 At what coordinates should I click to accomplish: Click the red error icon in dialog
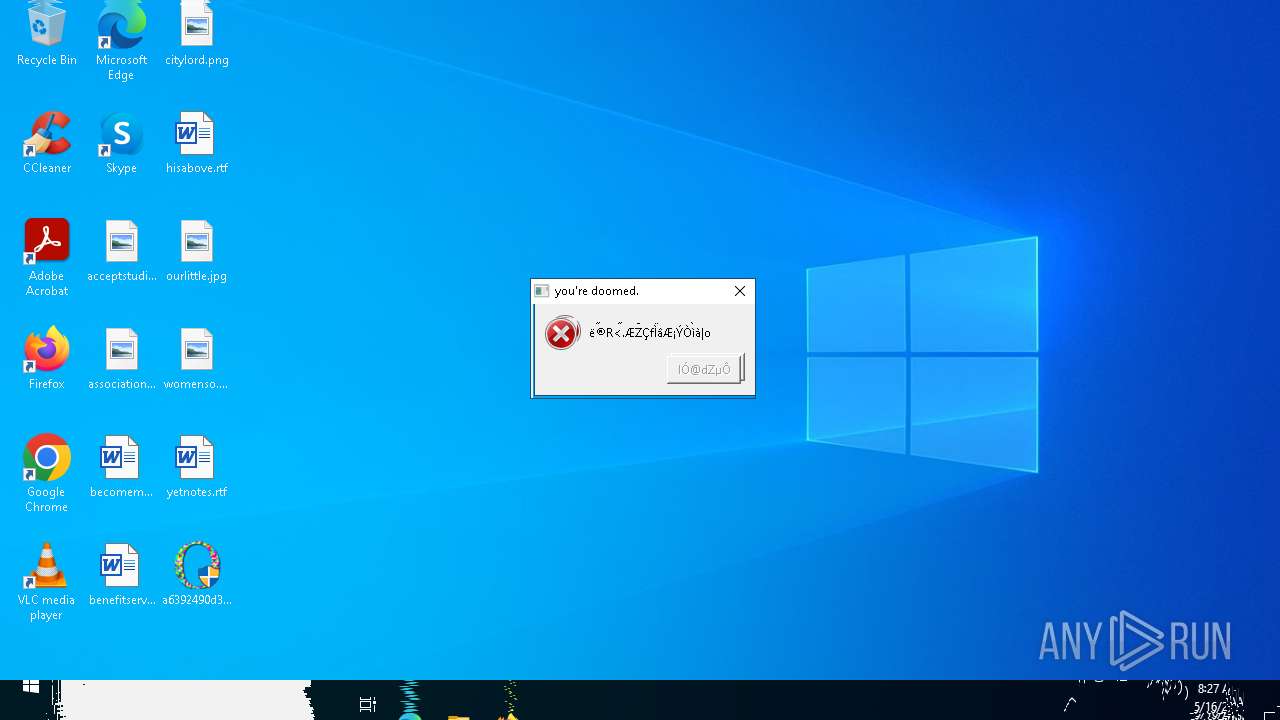(x=562, y=333)
